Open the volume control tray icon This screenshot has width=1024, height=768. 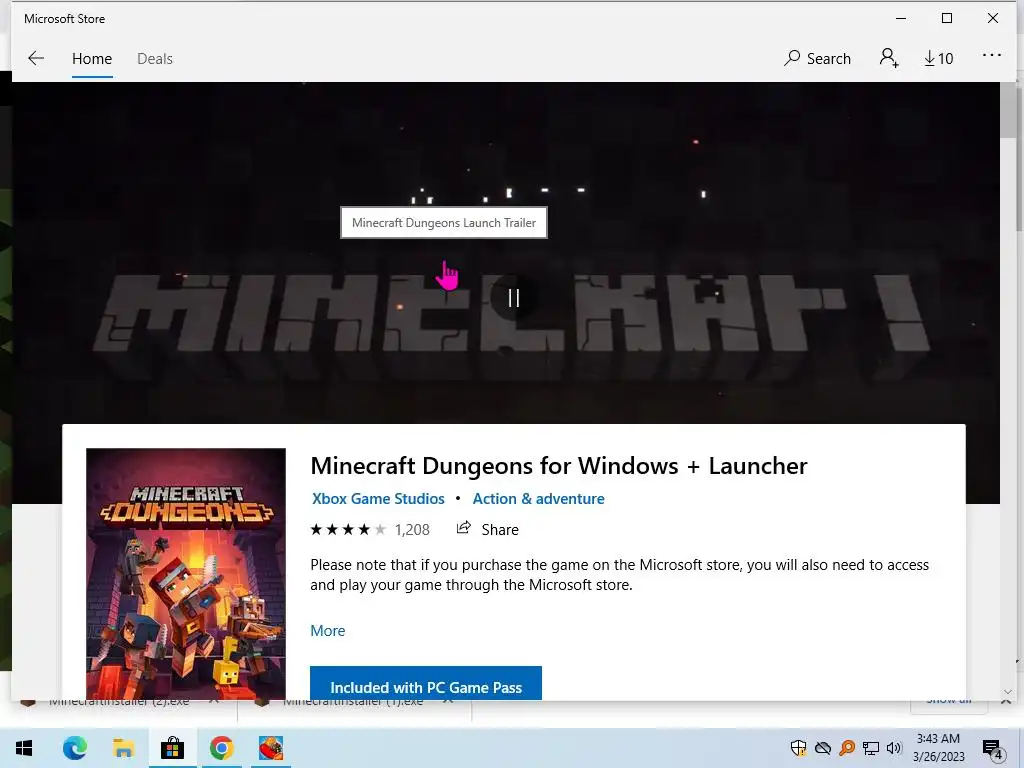click(x=894, y=748)
